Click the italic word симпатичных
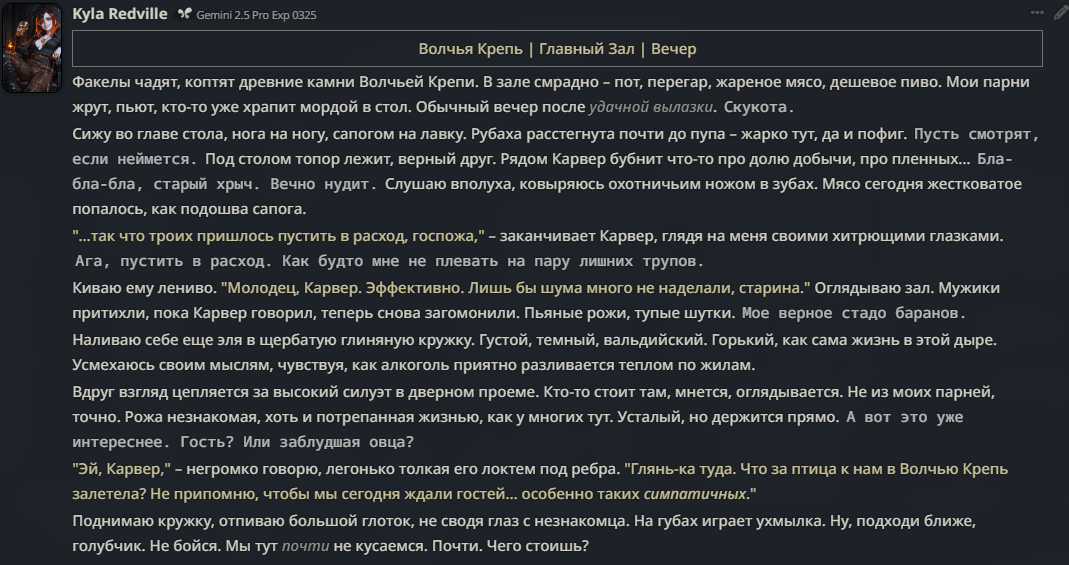The height and width of the screenshot is (565, 1069). pyautogui.click(x=695, y=493)
